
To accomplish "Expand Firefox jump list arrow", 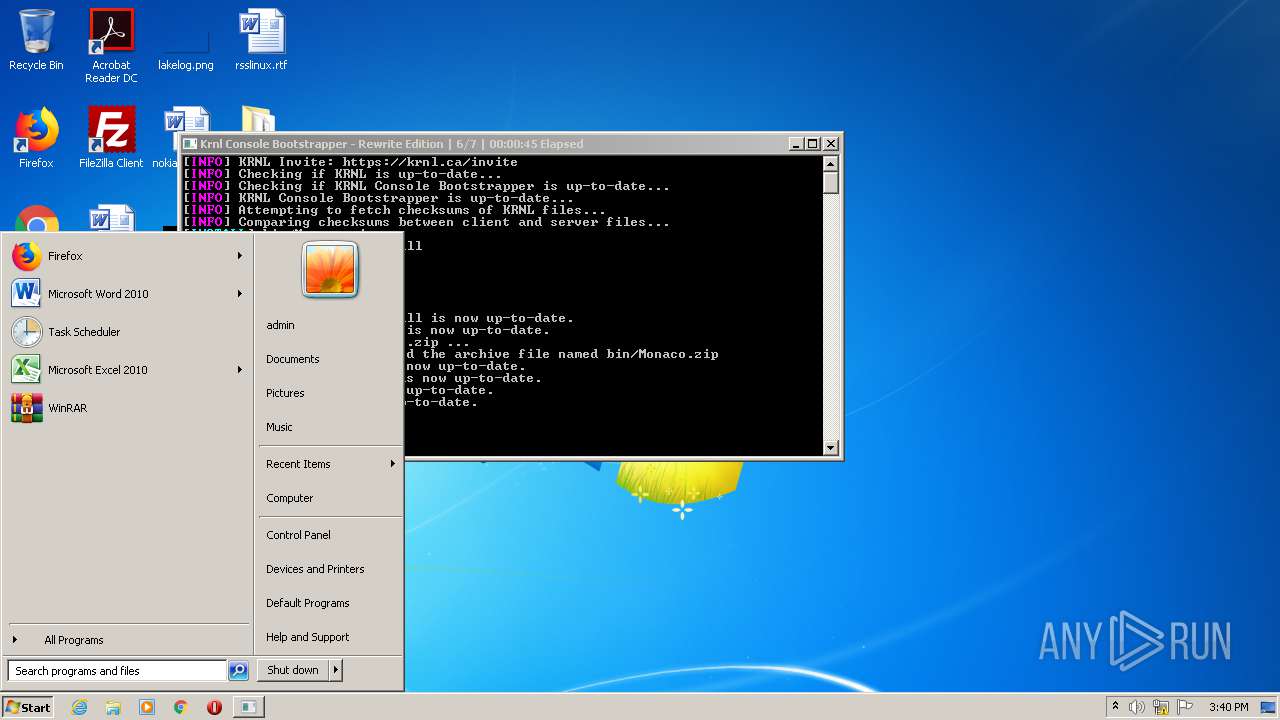I will click(240, 256).
